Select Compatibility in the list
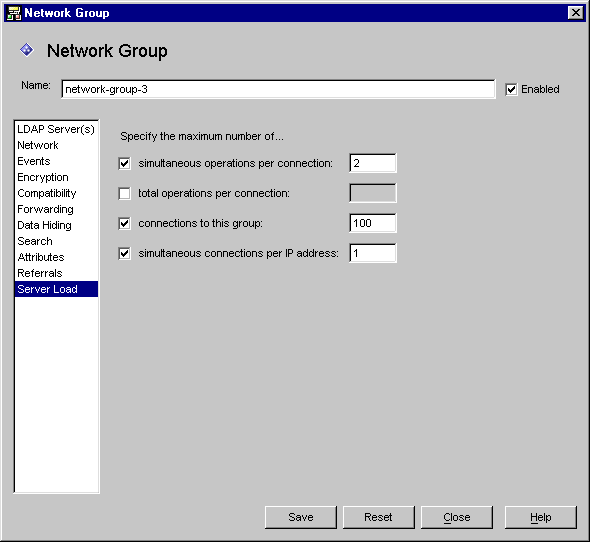 pos(56,193)
